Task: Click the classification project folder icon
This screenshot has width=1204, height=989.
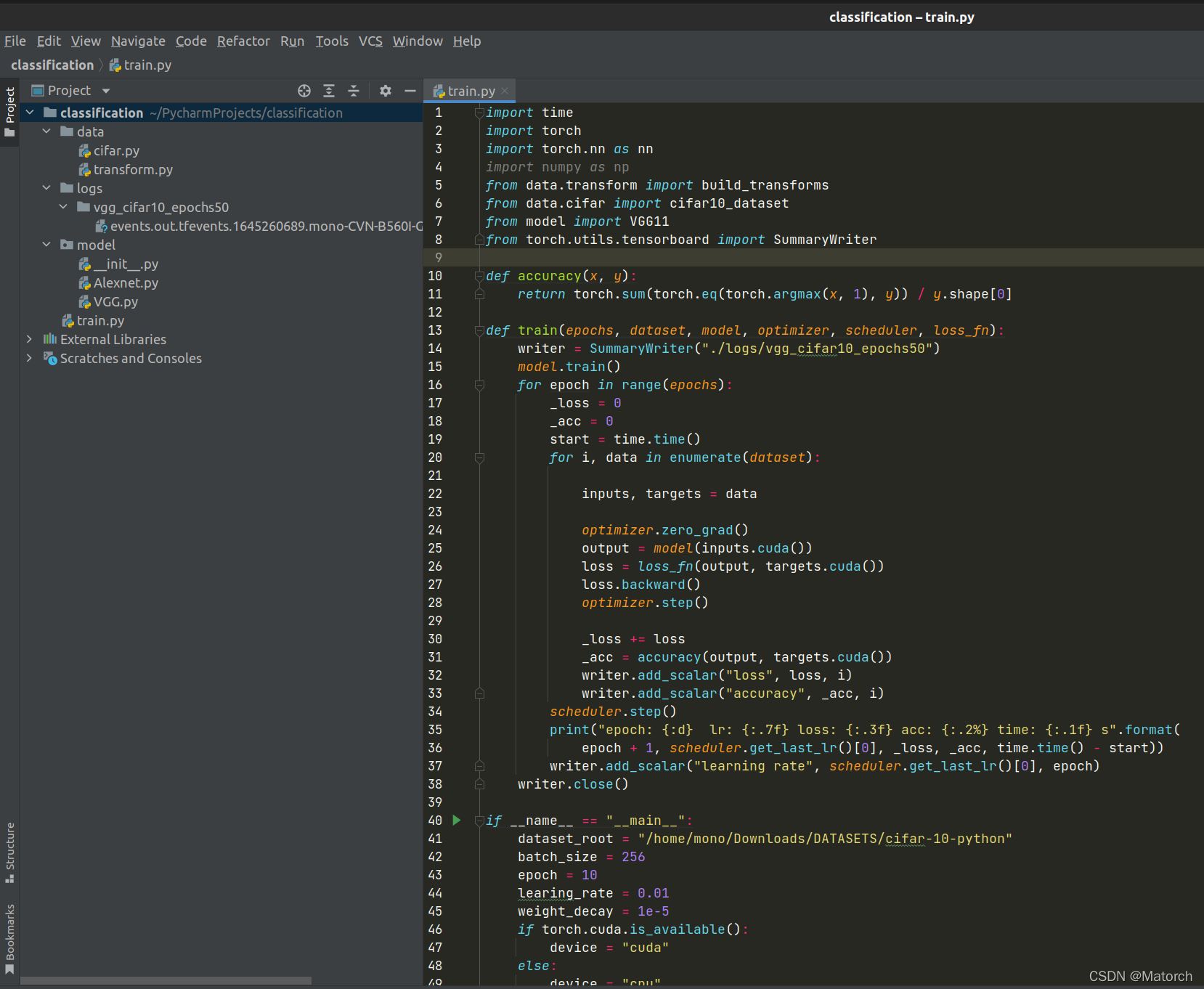Action: [x=50, y=113]
